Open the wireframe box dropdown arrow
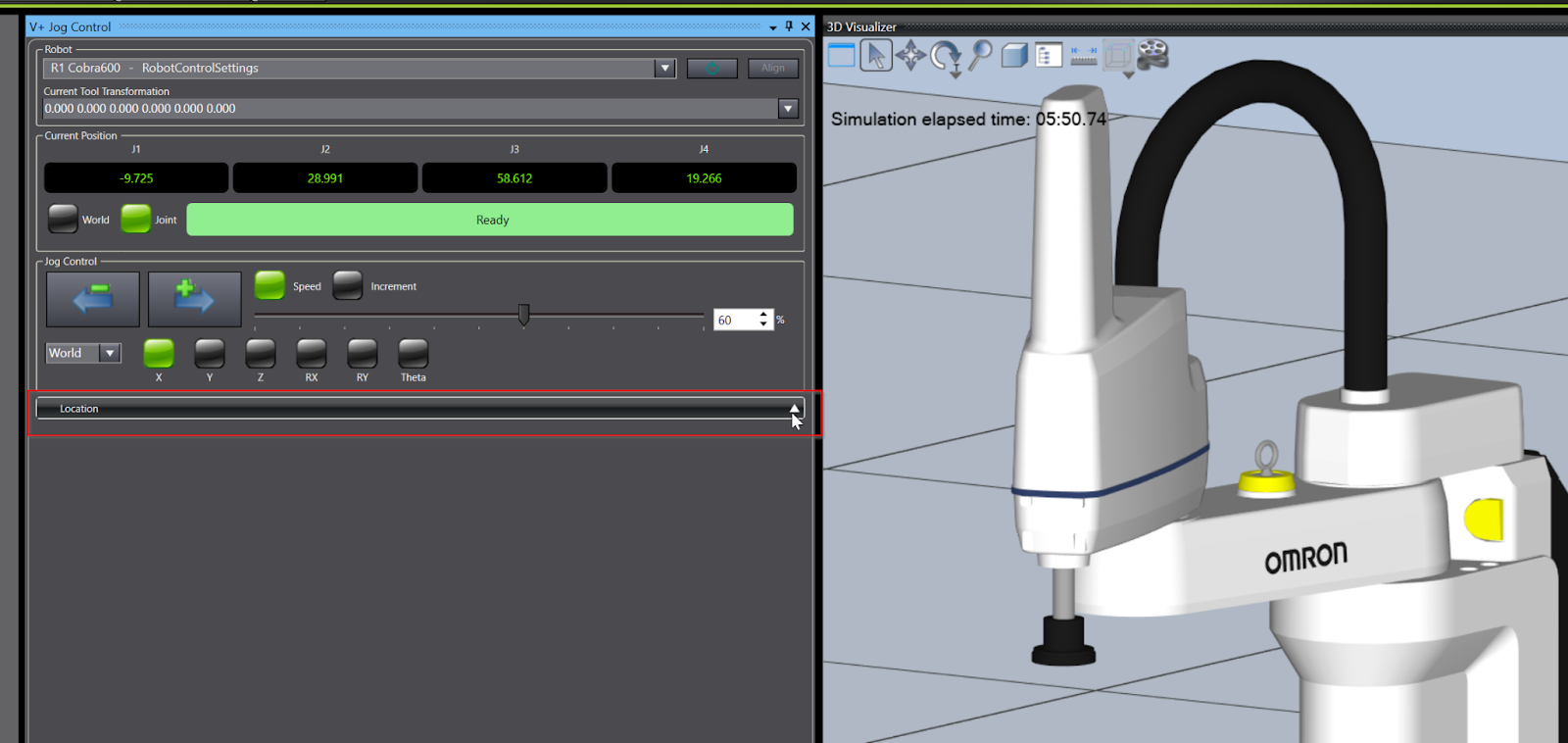1568x743 pixels. click(x=1128, y=74)
